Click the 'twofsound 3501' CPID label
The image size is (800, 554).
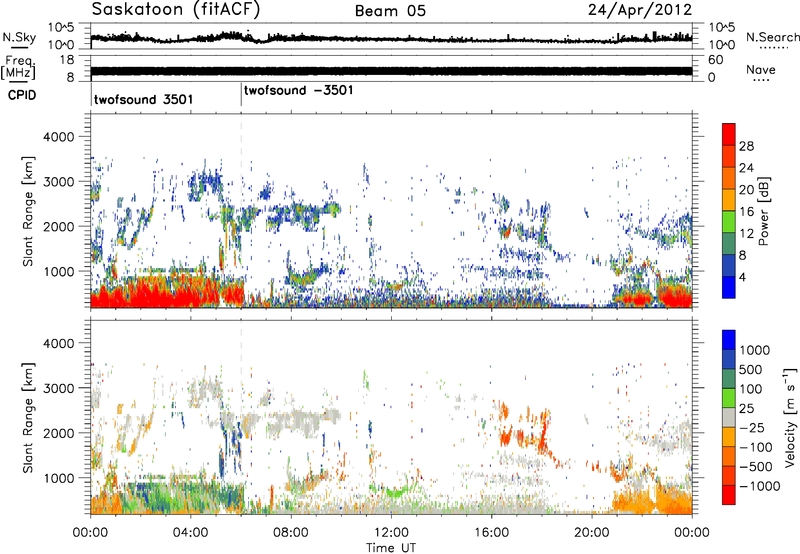(x=143, y=99)
